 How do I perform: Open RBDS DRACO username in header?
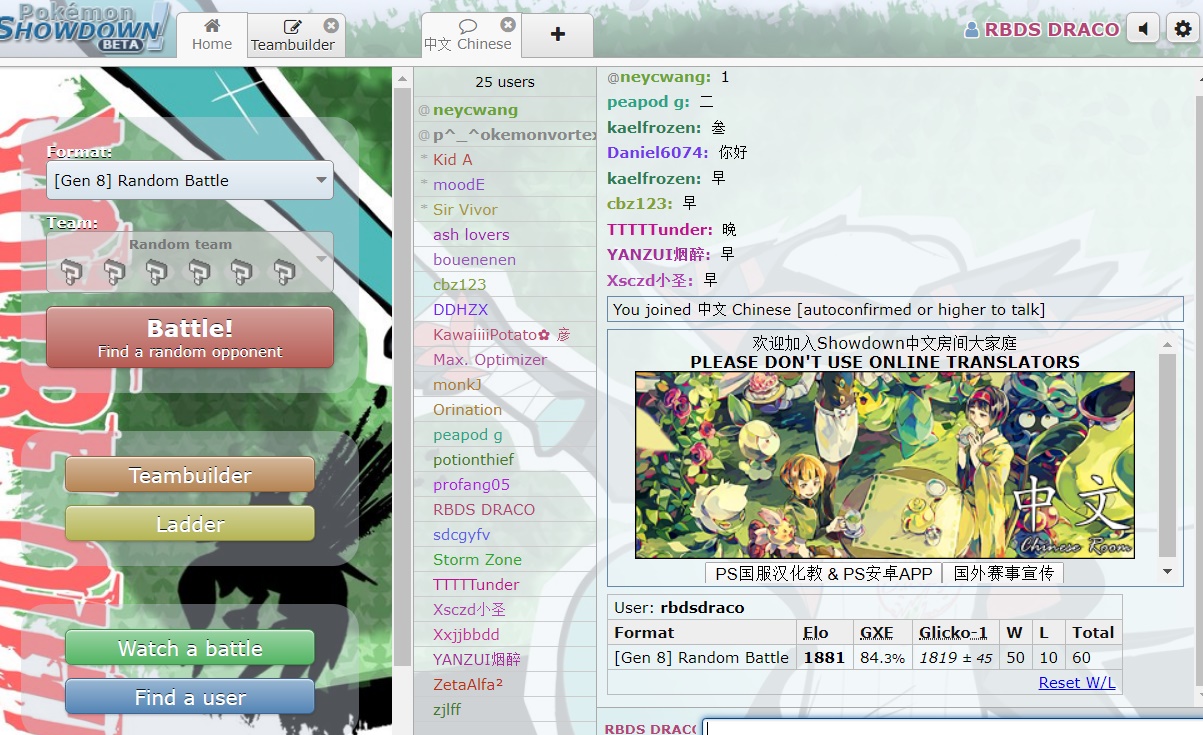coord(1042,29)
